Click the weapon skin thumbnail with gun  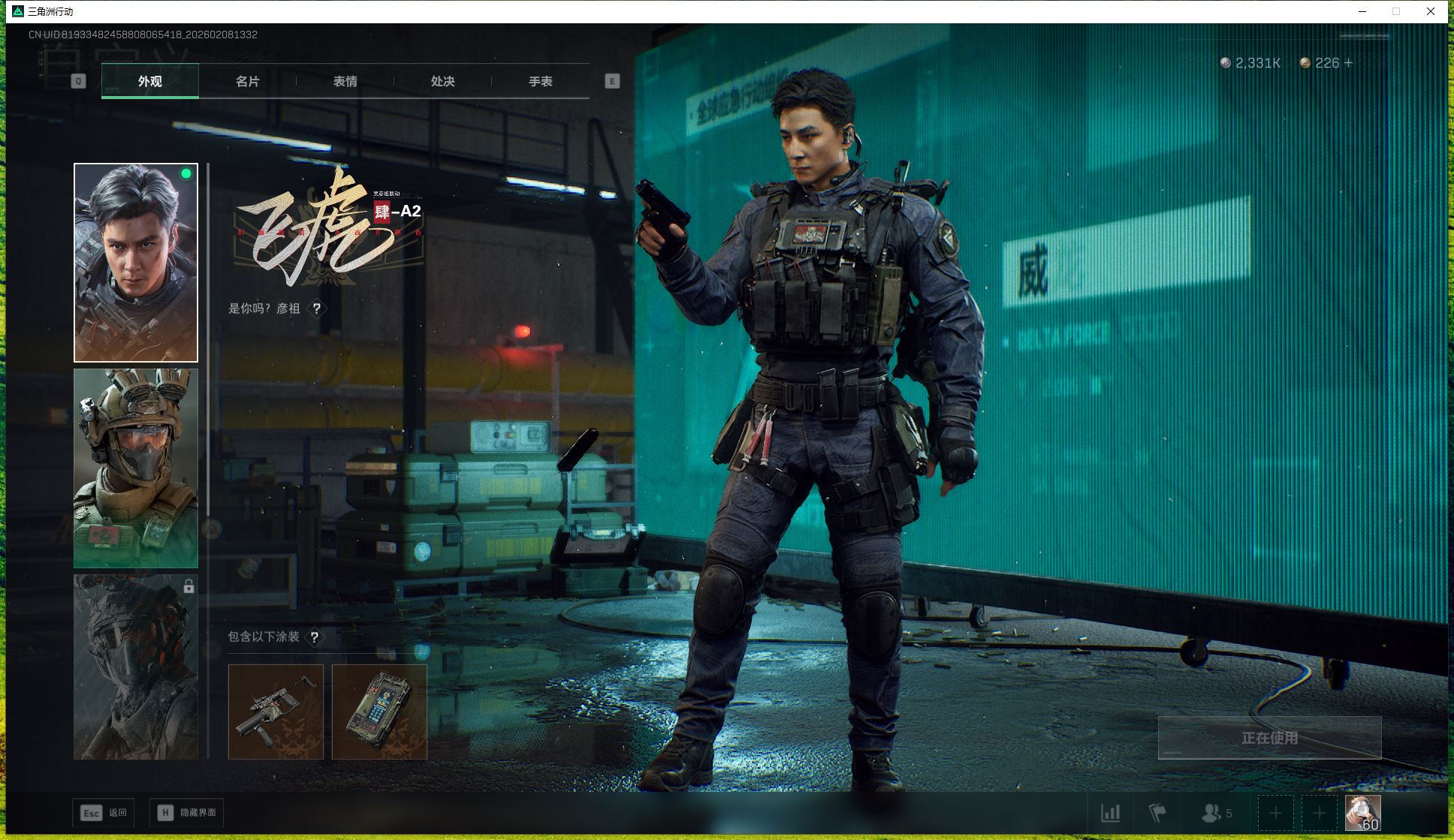click(276, 712)
